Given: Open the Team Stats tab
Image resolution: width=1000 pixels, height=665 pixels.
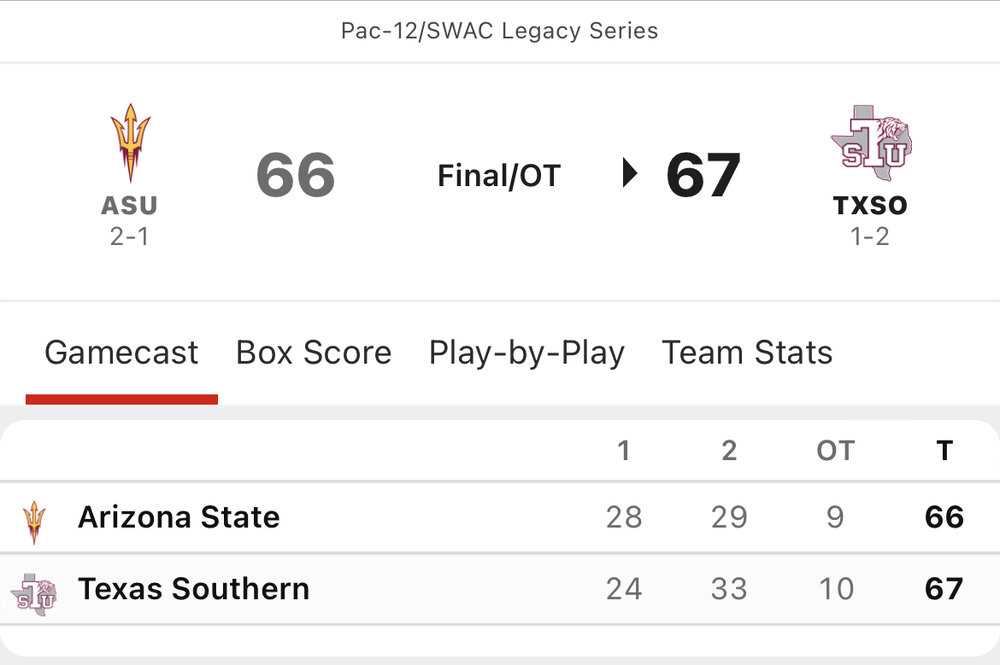Looking at the screenshot, I should click(747, 353).
